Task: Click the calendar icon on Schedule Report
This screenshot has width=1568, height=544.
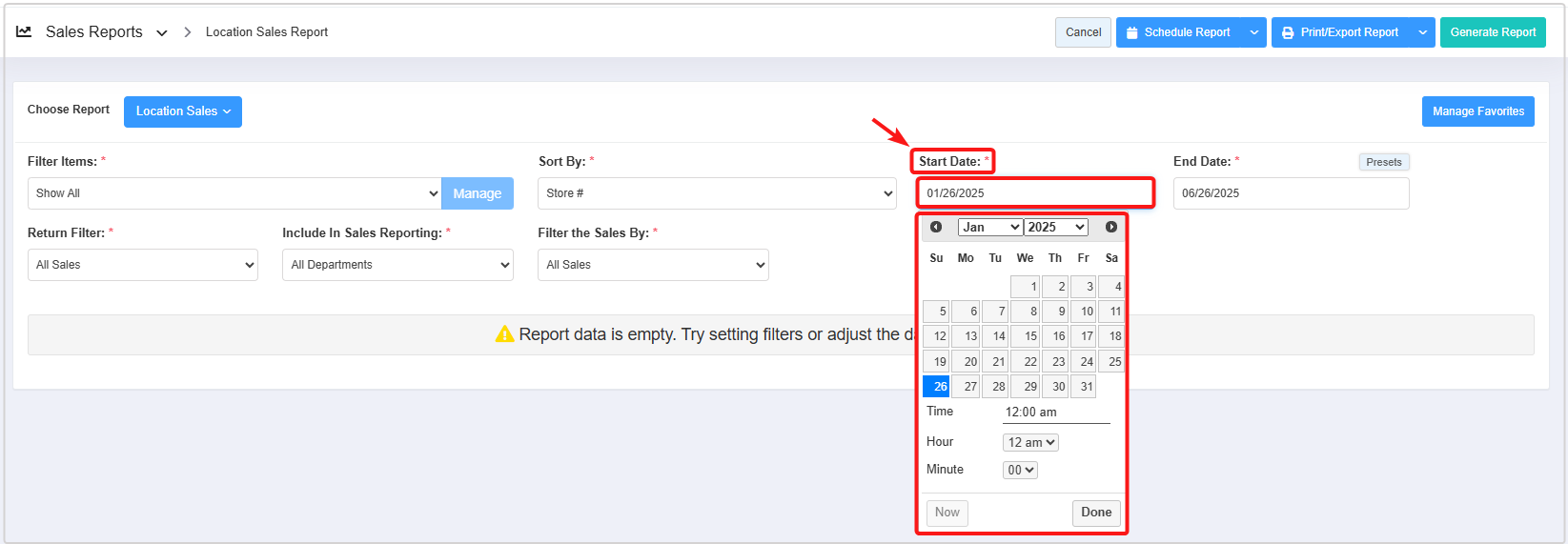Action: click(1132, 32)
